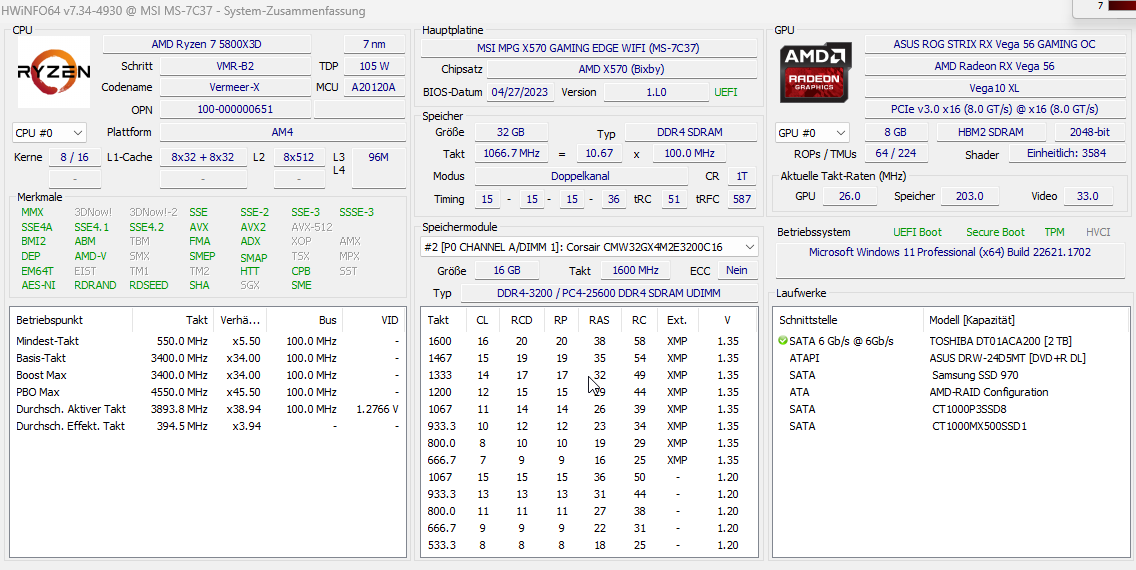Screen dimensions: 1136x570
Task: Click the PCIe v3.0 x16 interface field
Action: (x=993, y=109)
